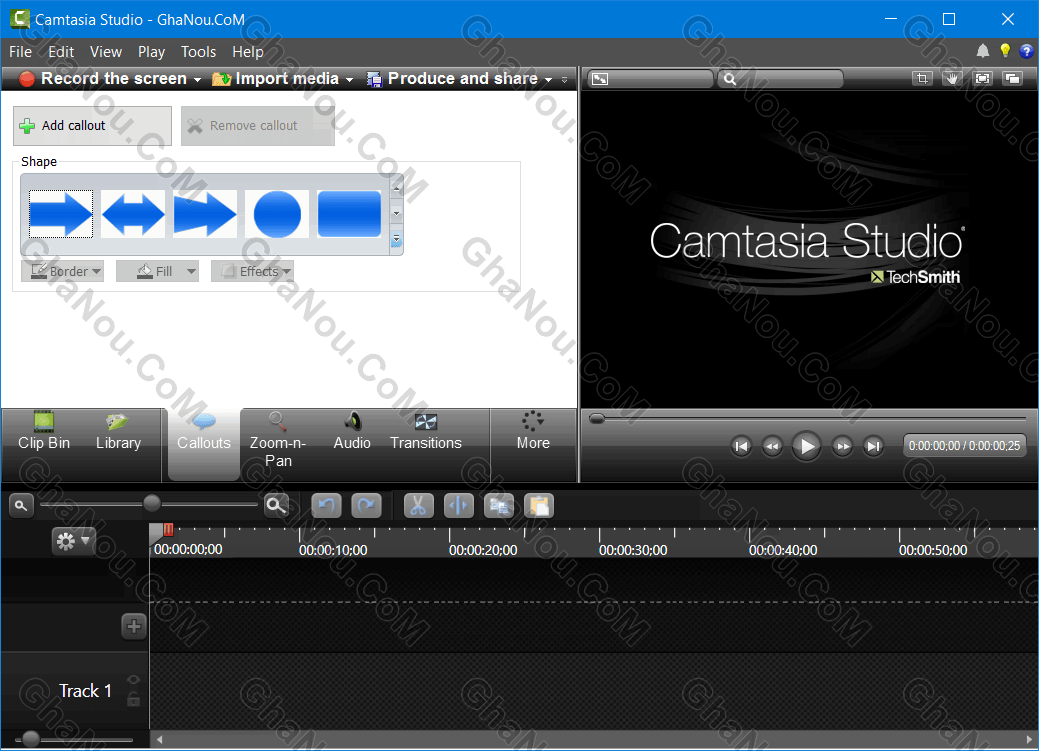
Task: Open notifications bell icon
Action: 983,51
